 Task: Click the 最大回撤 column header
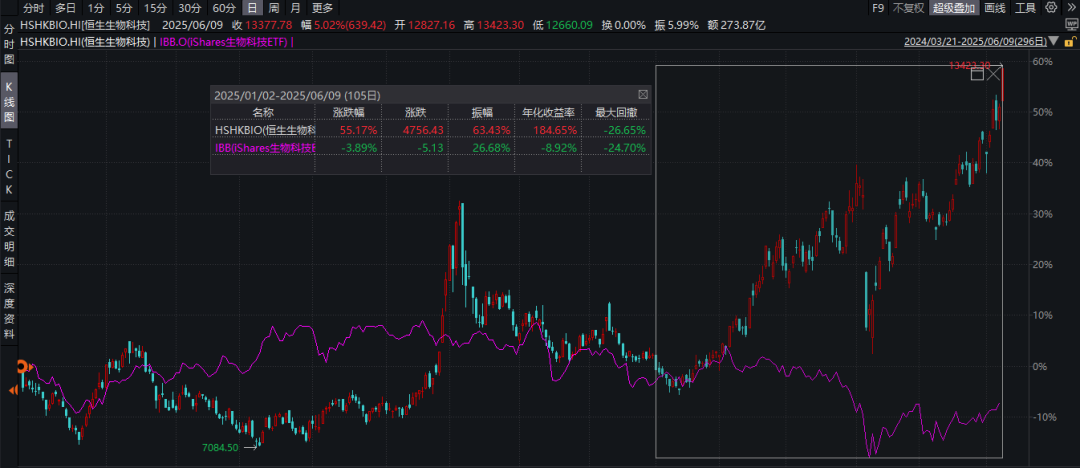pos(615,112)
